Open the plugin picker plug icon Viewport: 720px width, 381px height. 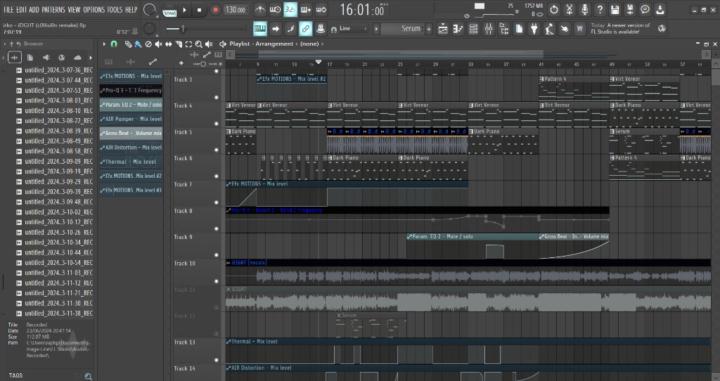click(x=534, y=29)
